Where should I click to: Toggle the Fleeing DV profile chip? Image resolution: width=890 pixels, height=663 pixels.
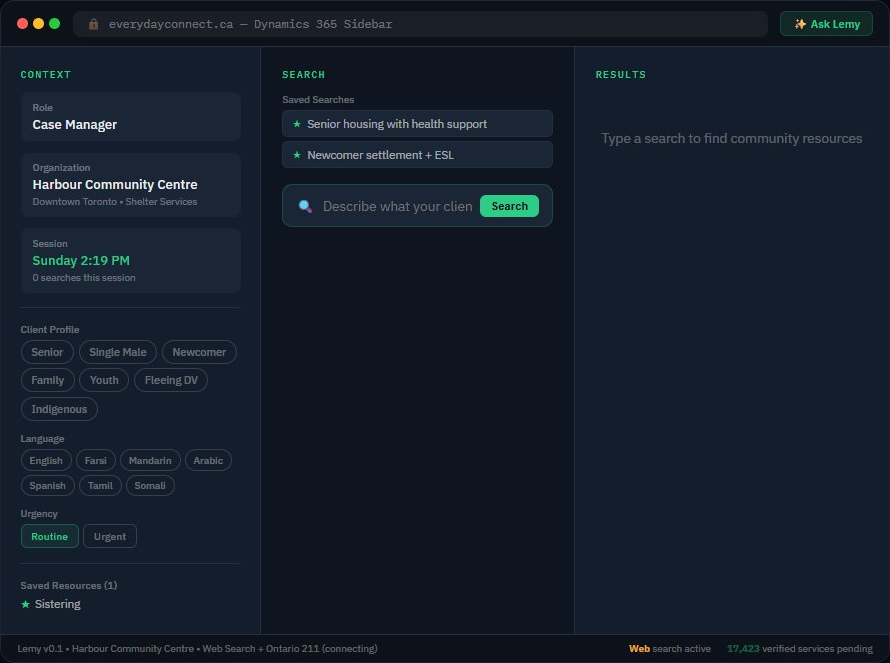click(x=171, y=380)
